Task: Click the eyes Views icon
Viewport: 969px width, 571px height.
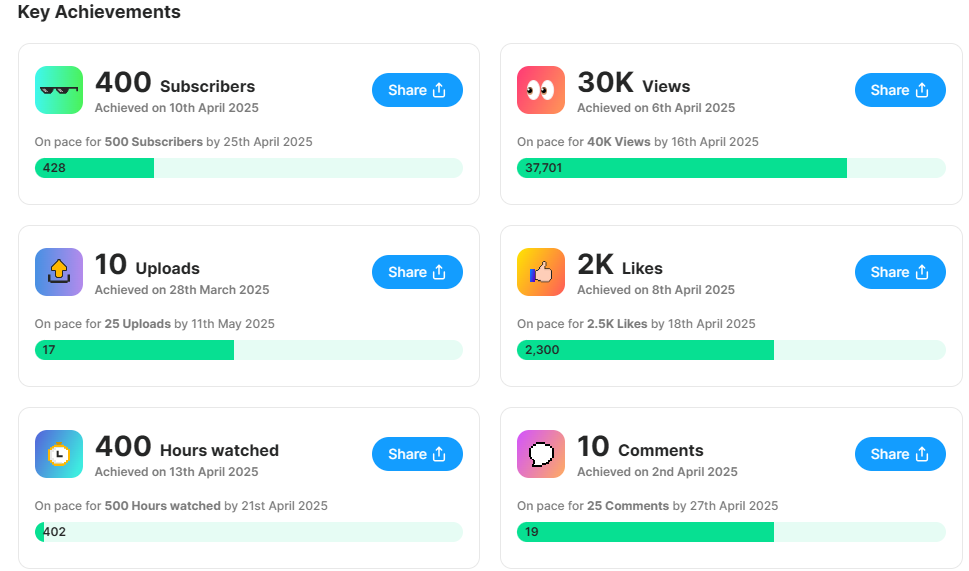Action: (x=541, y=90)
